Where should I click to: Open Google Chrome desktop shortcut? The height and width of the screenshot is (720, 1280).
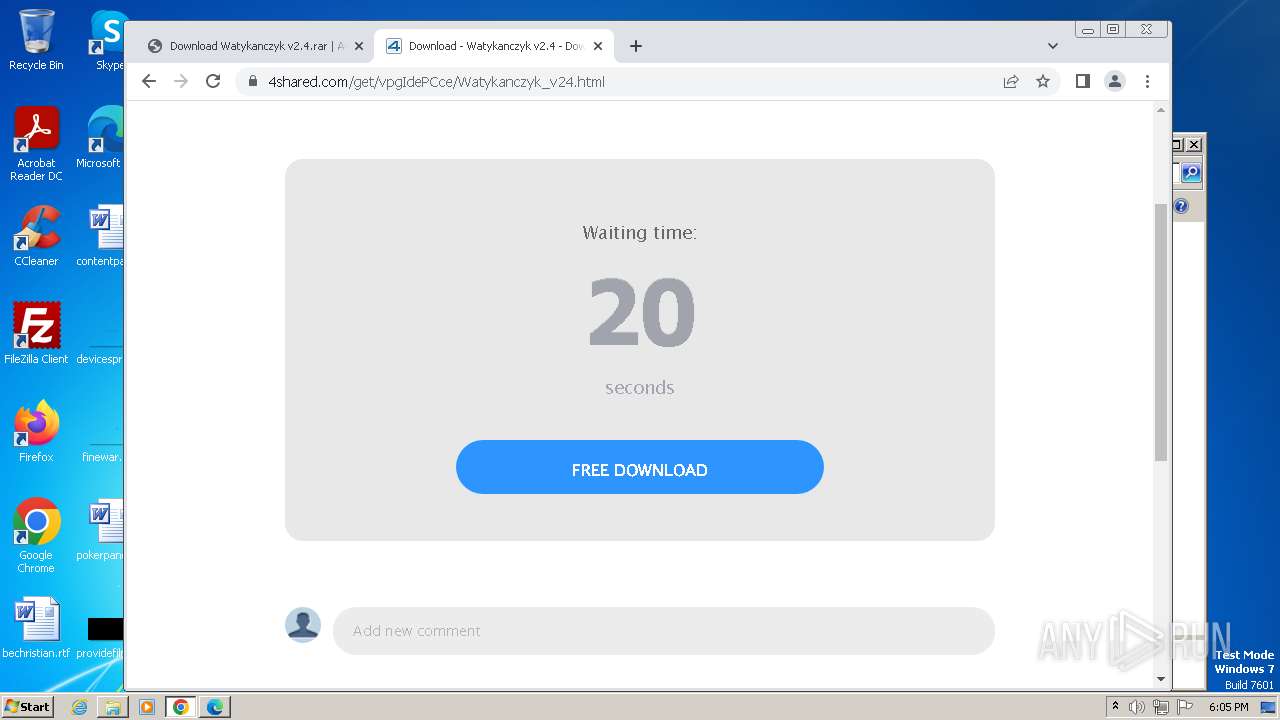click(x=36, y=536)
